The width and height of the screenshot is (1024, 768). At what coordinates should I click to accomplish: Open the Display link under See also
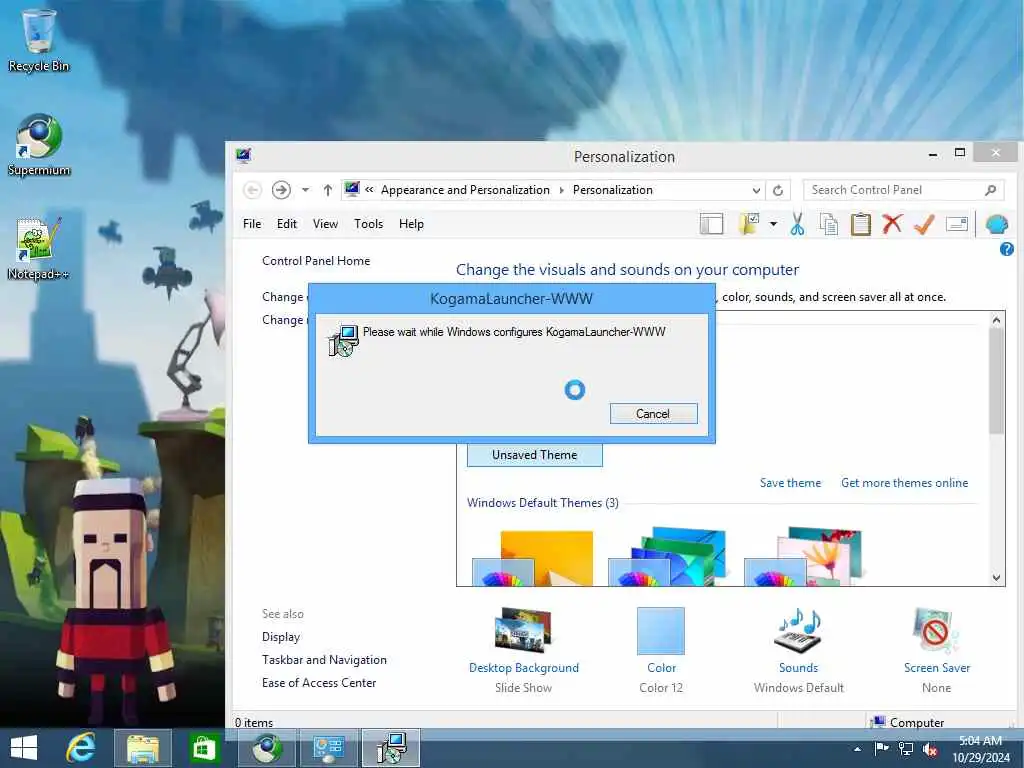281,637
